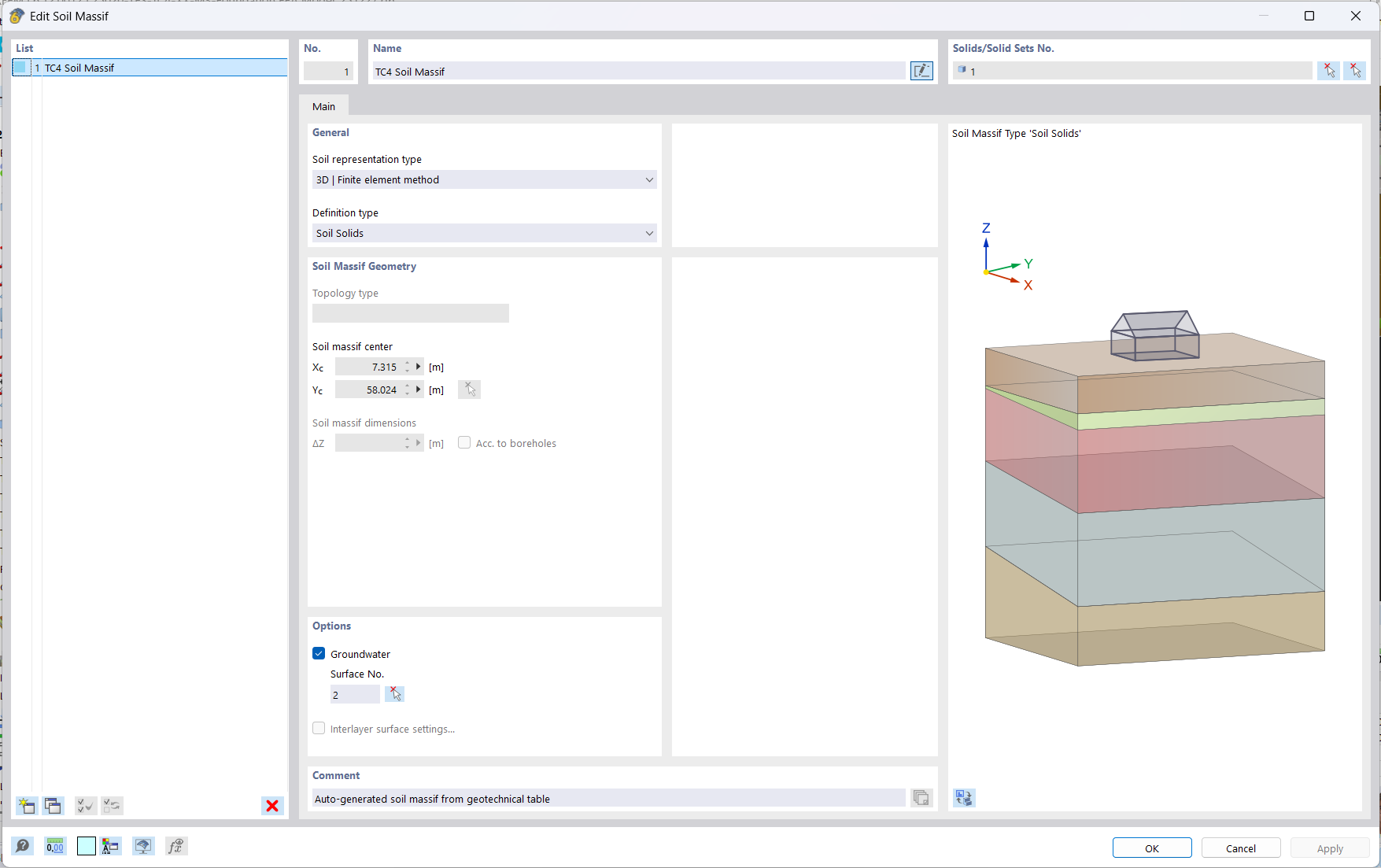Click the edit name icon beside Name field
The image size is (1381, 868).
pos(921,71)
